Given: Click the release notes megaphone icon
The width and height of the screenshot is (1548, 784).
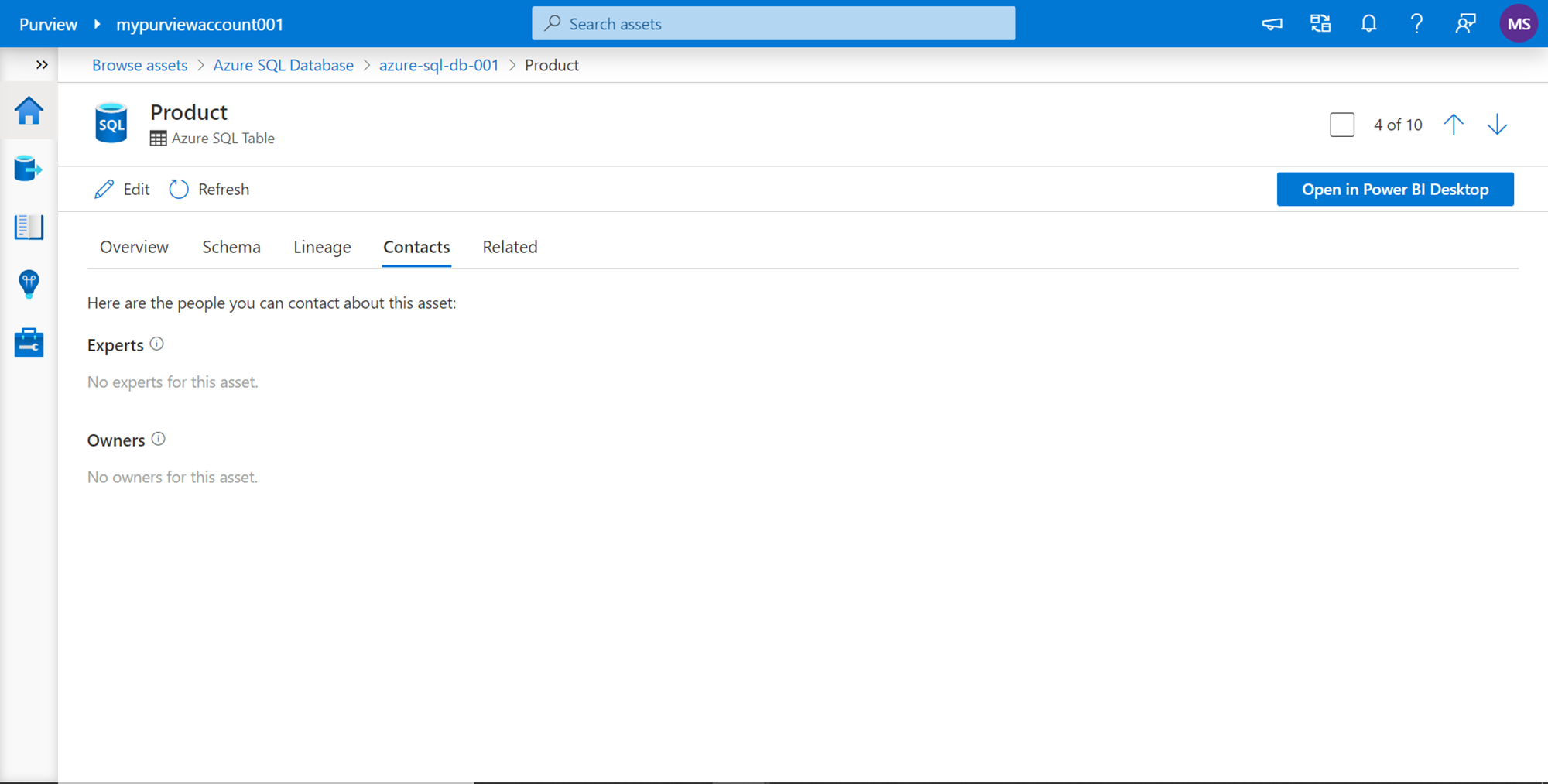Looking at the screenshot, I should (1272, 24).
